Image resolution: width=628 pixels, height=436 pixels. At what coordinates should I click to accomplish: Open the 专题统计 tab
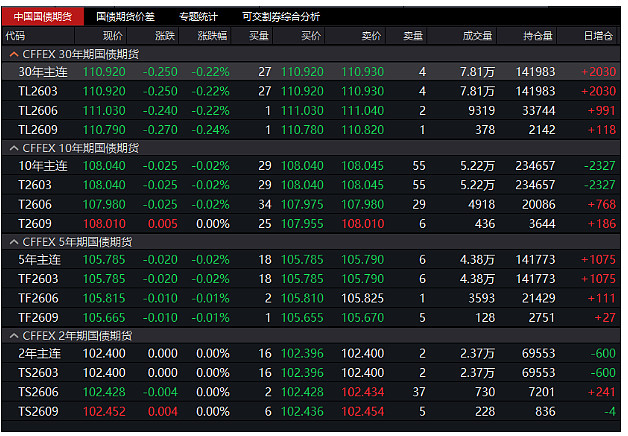(x=198, y=16)
